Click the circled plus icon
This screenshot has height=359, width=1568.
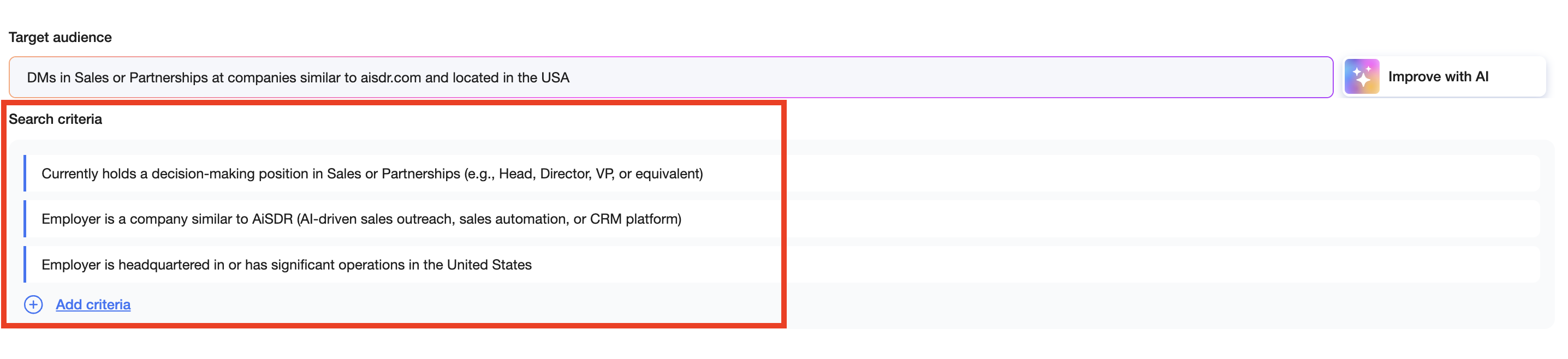tap(33, 305)
